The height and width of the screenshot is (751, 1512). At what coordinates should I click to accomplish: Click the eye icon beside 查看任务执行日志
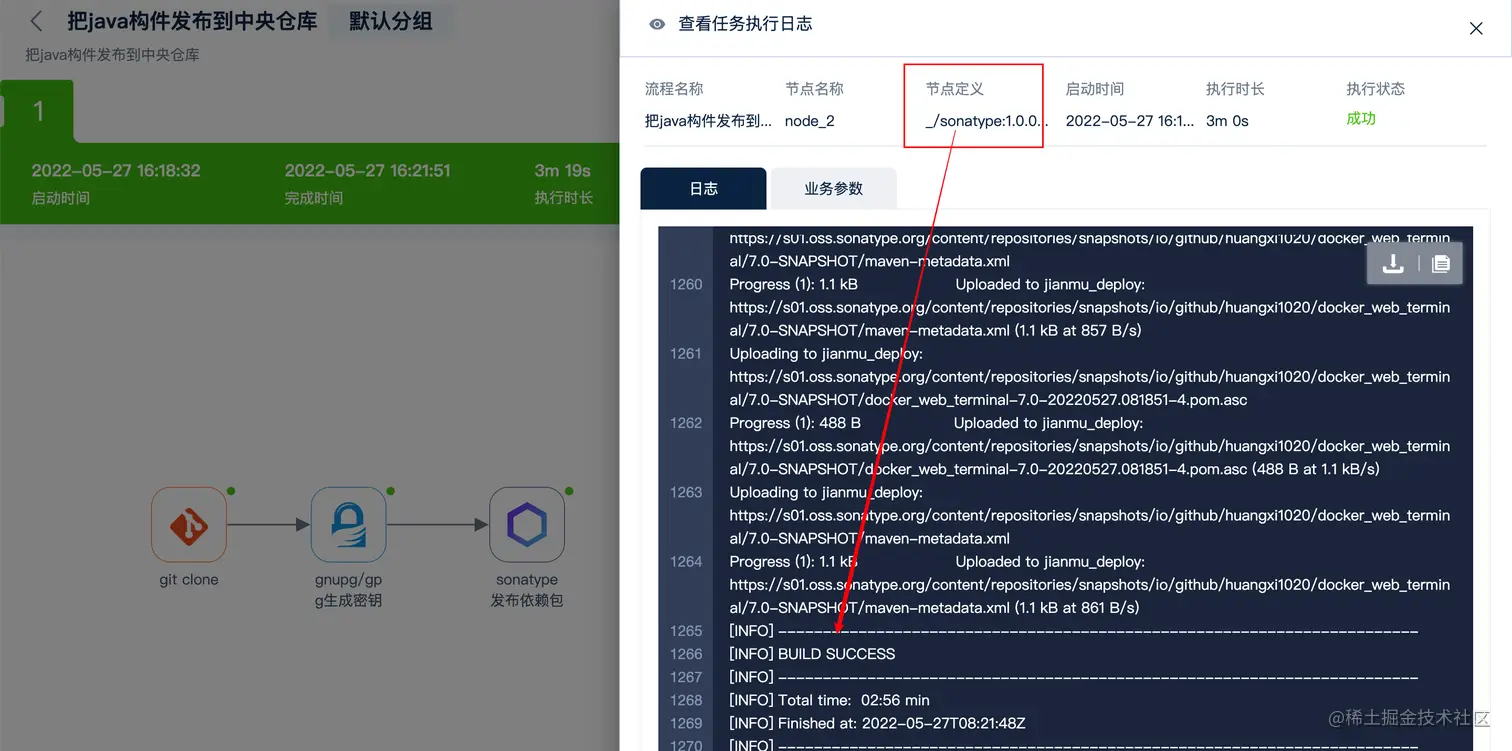pos(657,24)
